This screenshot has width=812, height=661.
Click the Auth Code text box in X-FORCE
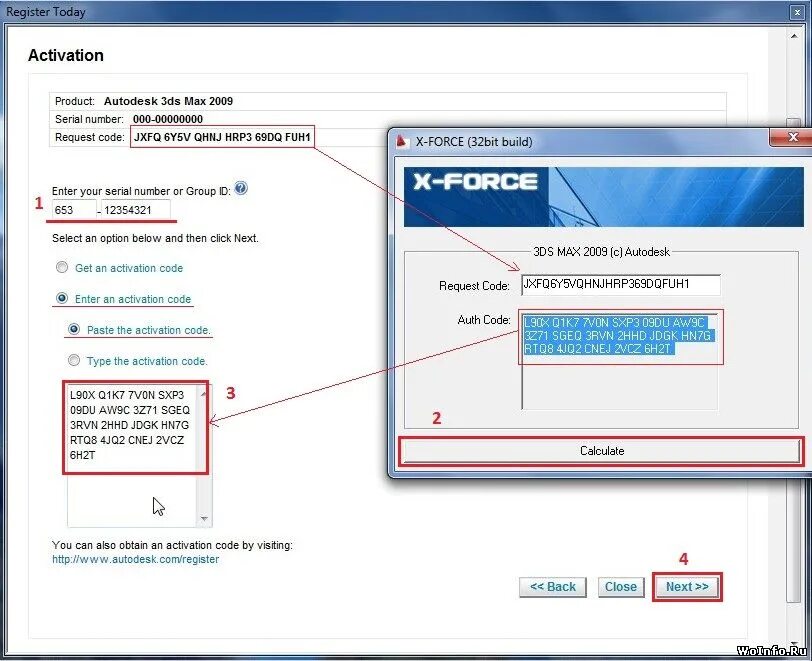tap(620, 361)
